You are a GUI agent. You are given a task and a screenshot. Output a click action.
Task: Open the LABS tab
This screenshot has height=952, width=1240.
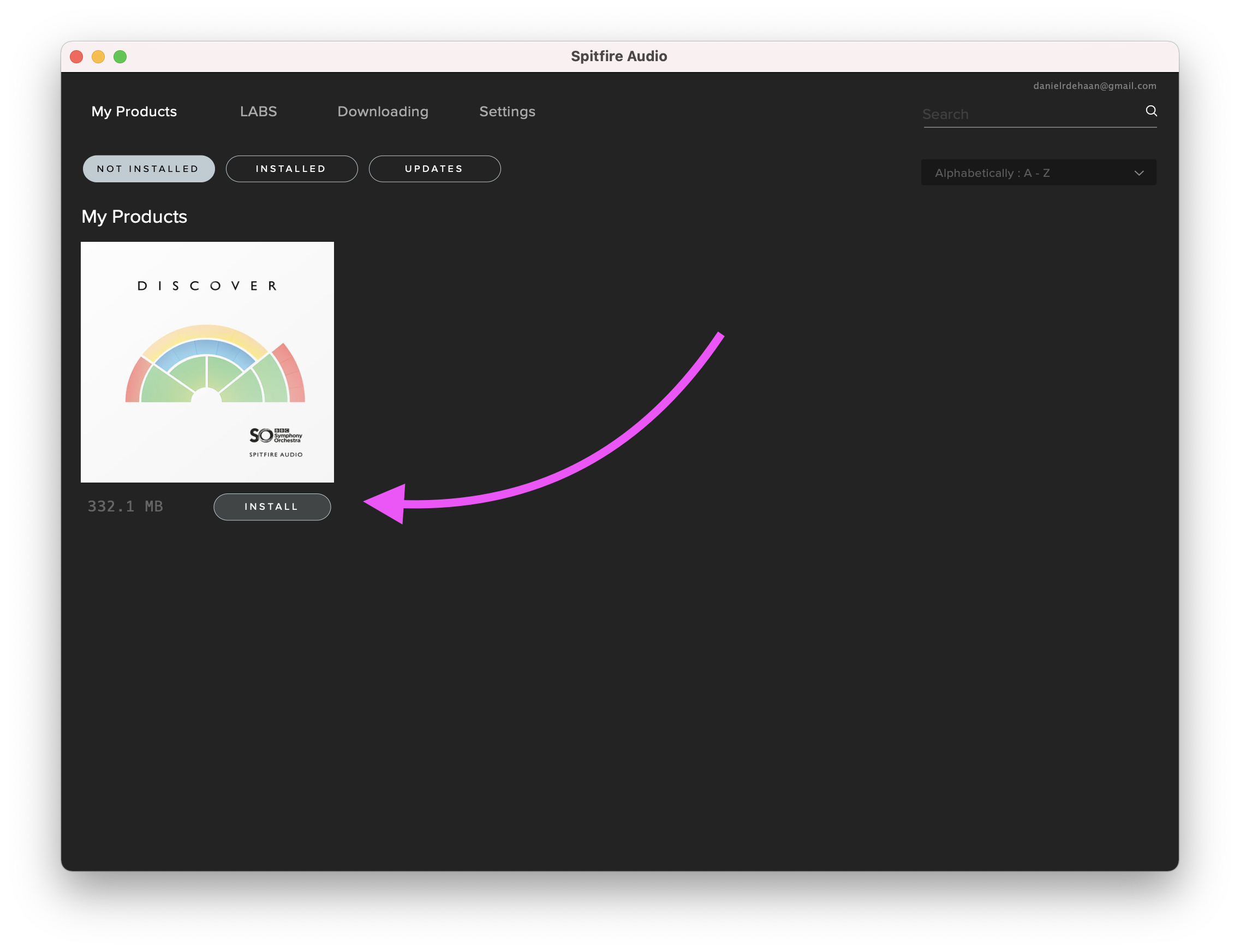[x=258, y=112]
